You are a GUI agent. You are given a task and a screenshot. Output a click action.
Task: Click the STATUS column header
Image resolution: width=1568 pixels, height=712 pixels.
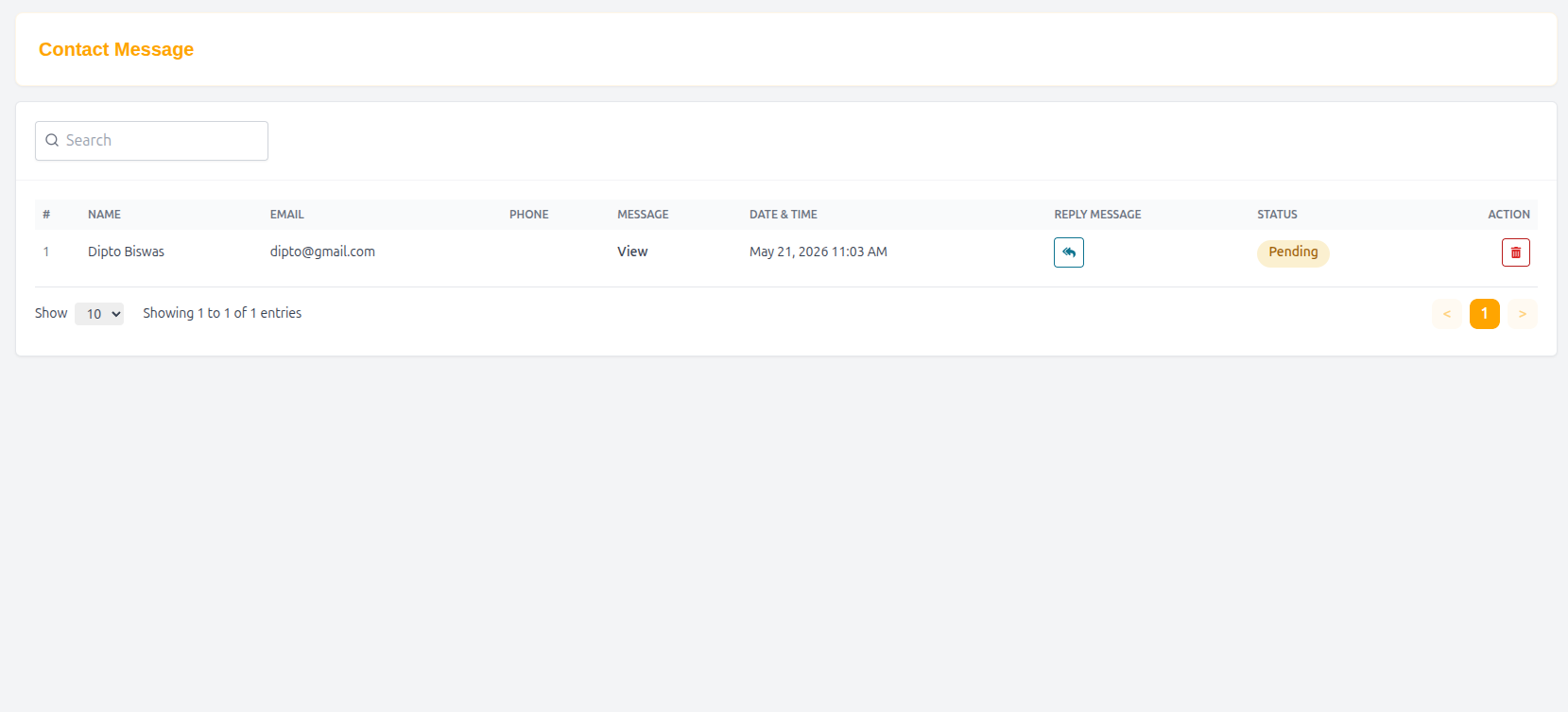[x=1277, y=215]
